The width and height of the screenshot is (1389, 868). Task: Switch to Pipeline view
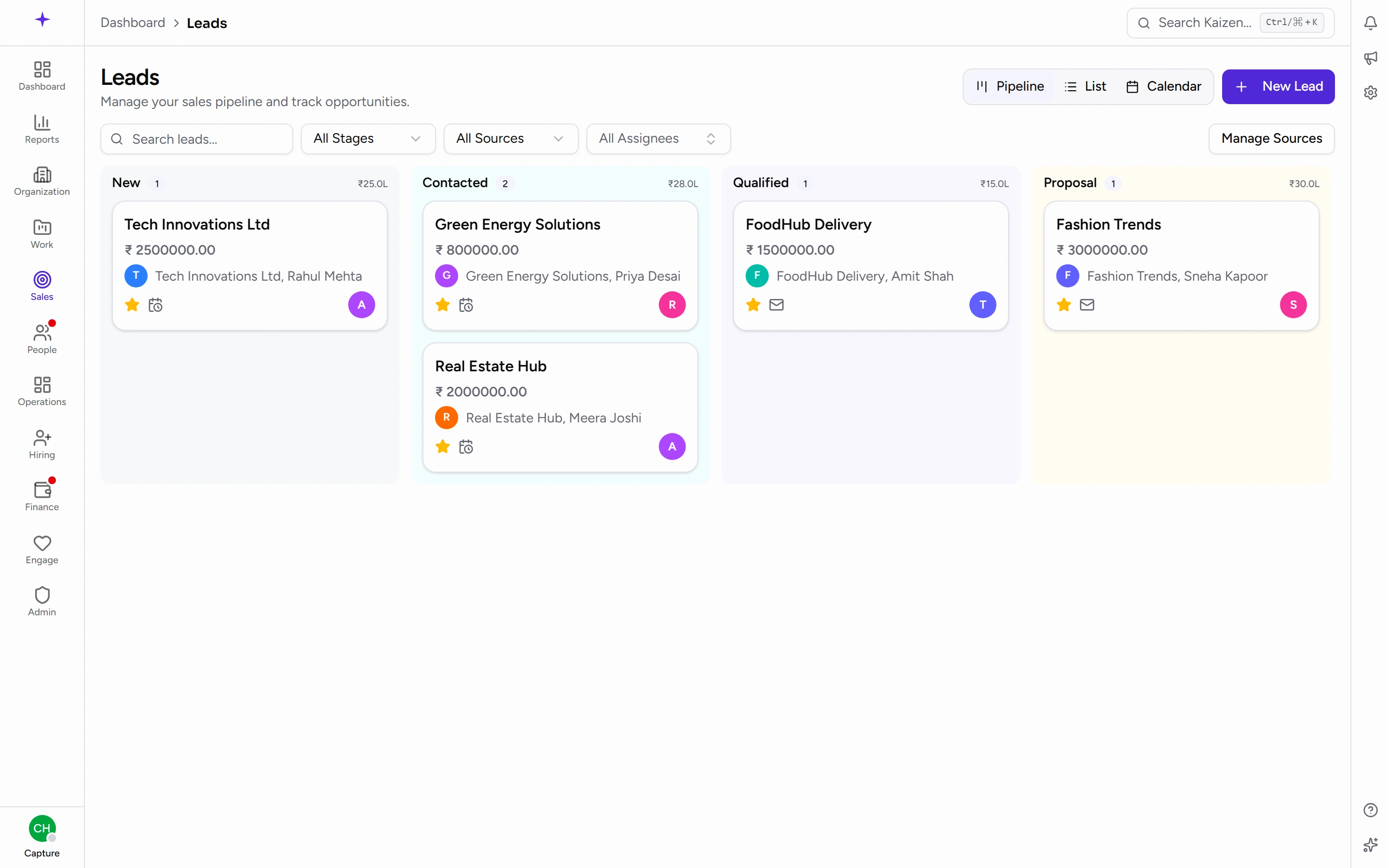click(1010, 87)
